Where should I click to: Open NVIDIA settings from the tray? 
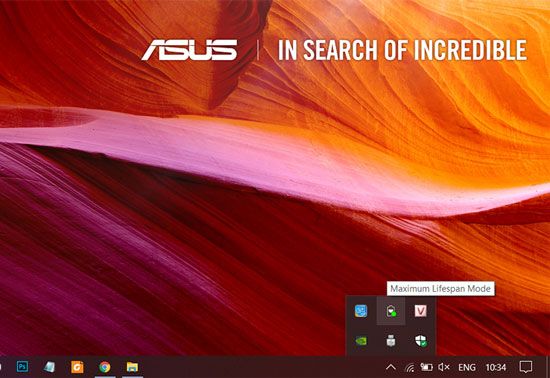[361, 340]
